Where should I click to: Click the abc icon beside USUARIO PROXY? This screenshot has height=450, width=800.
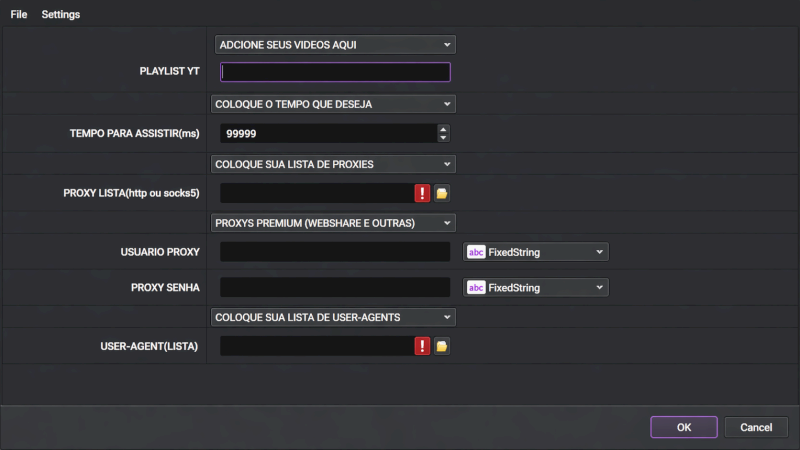coord(476,252)
